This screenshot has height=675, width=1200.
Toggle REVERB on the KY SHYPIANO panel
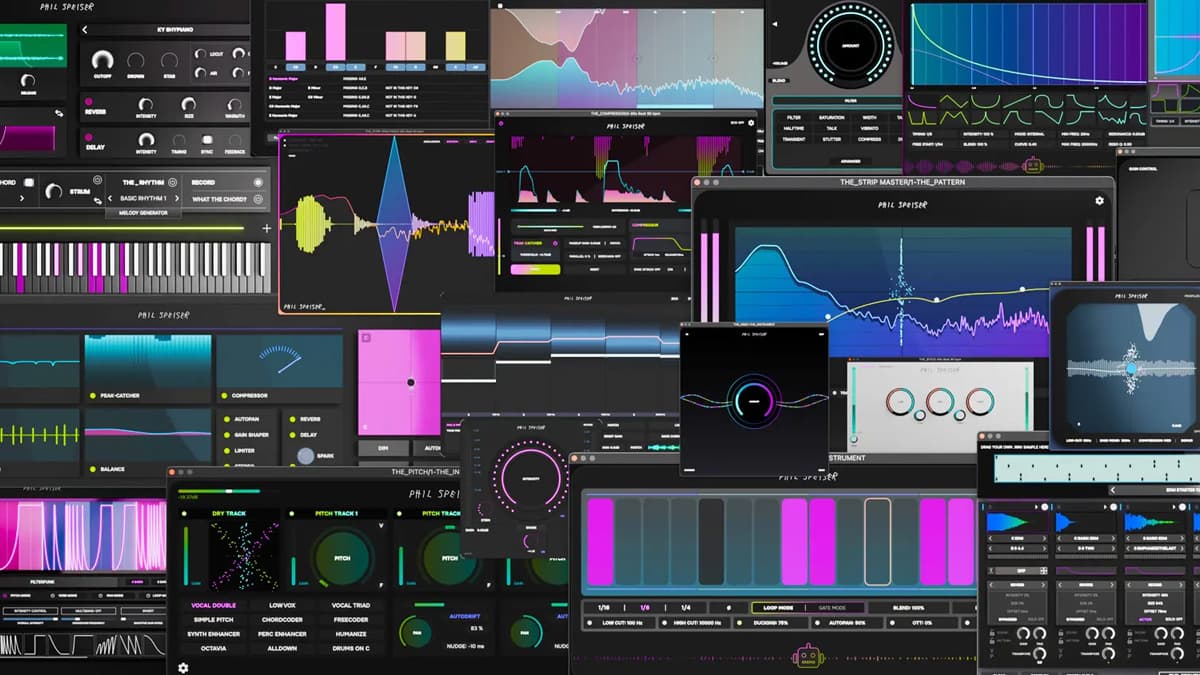coord(88,100)
